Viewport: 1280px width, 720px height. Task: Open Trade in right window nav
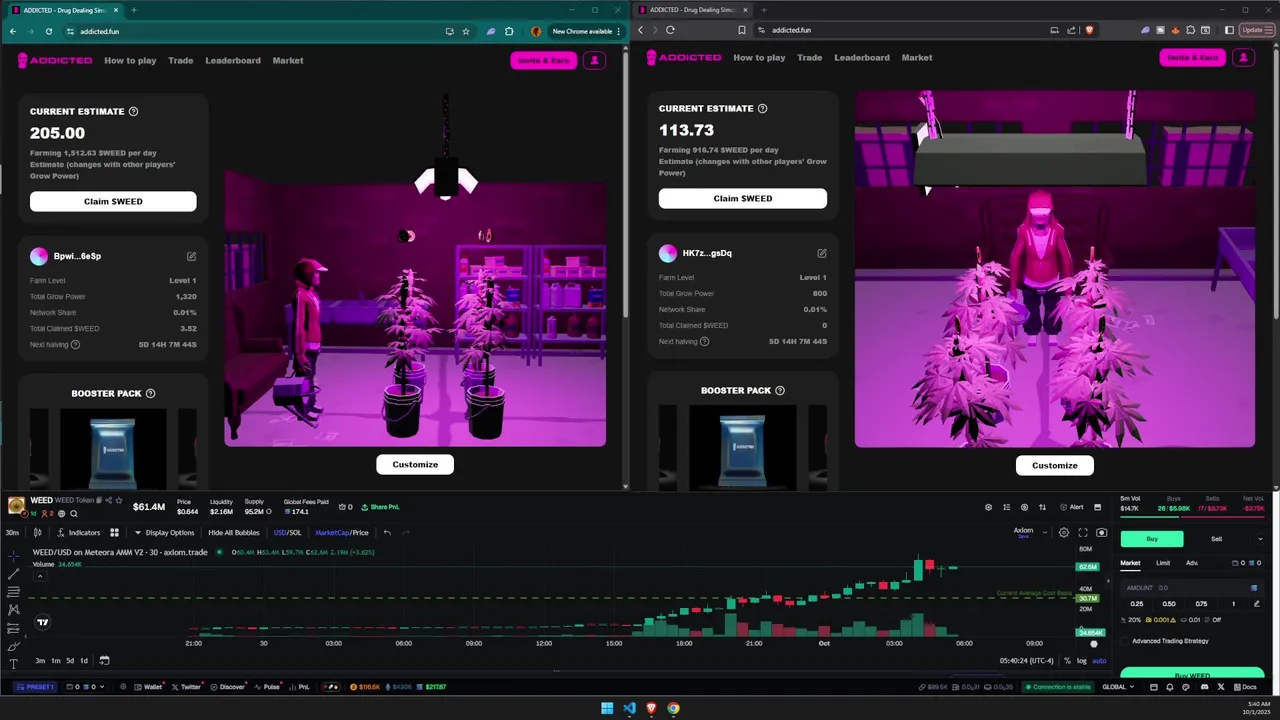coord(810,57)
